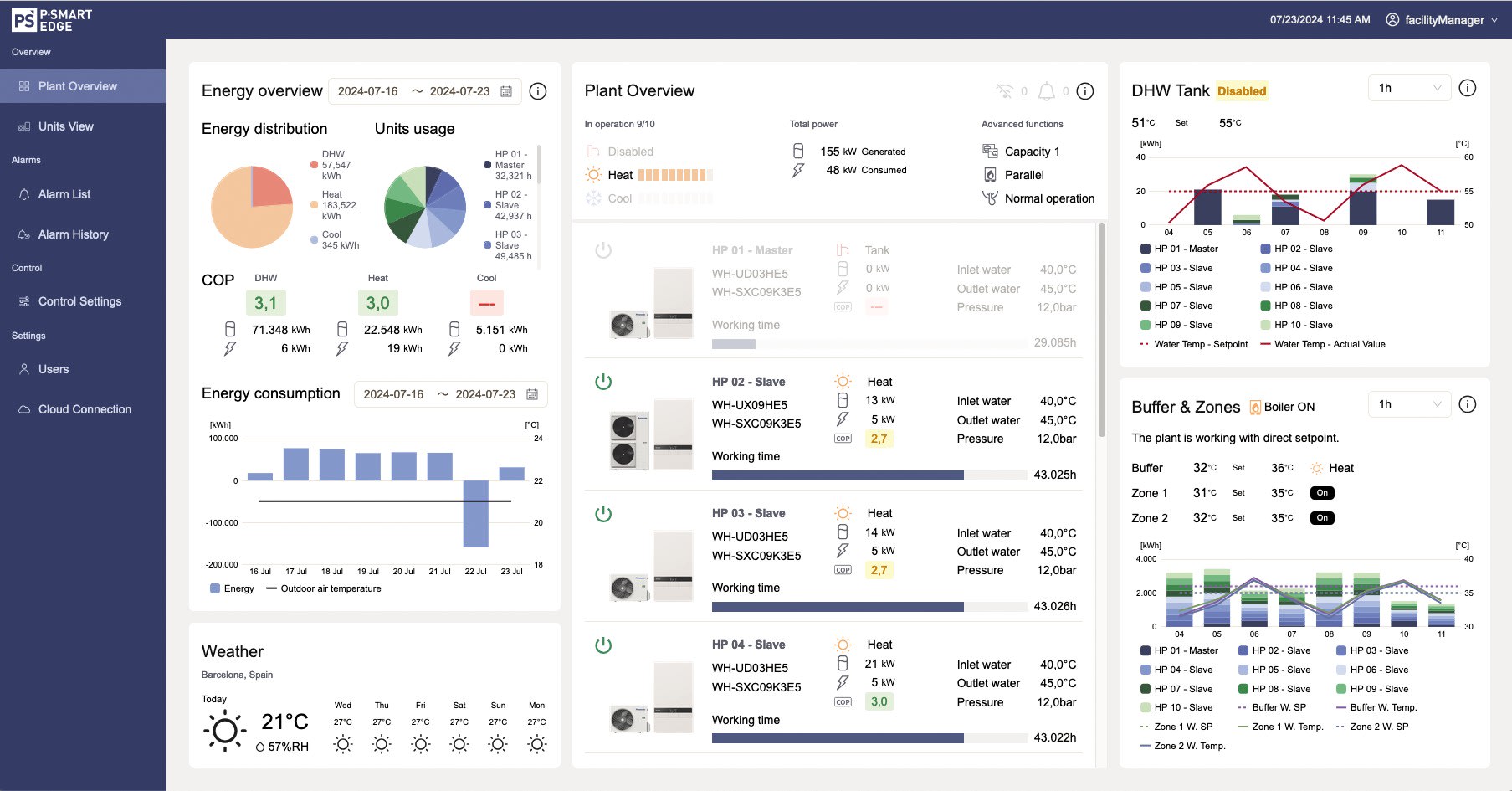Click the Energy overview info icon
The width and height of the screenshot is (1512, 791).
coord(538,91)
